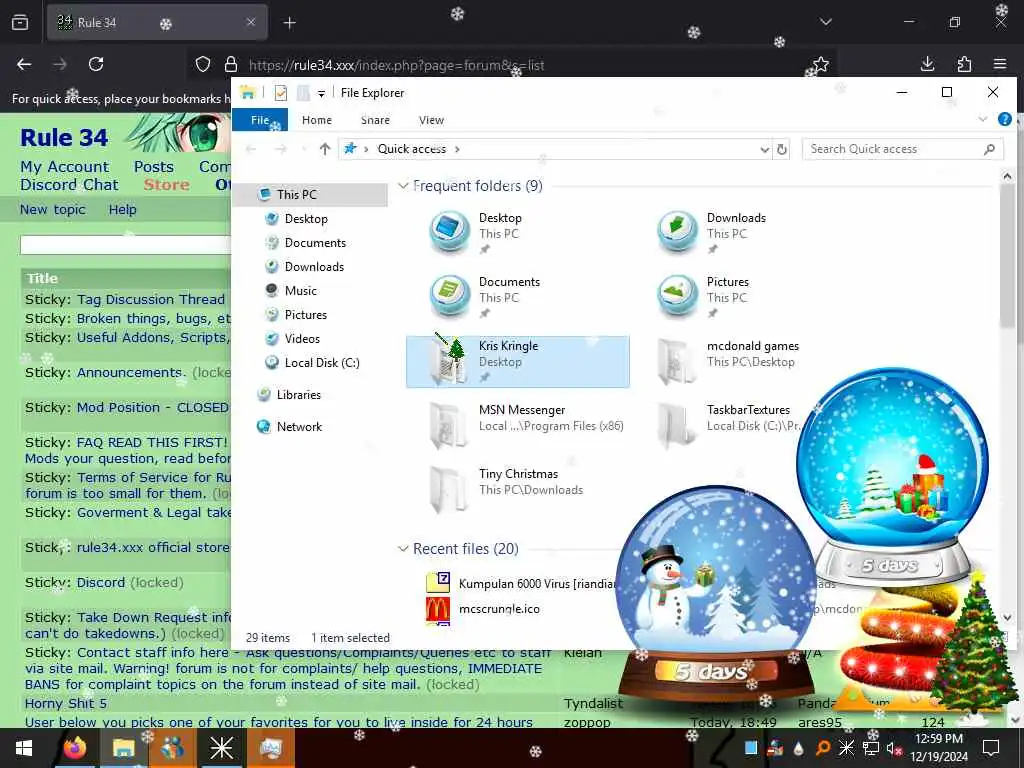Click the Firefox back button

[24, 64]
